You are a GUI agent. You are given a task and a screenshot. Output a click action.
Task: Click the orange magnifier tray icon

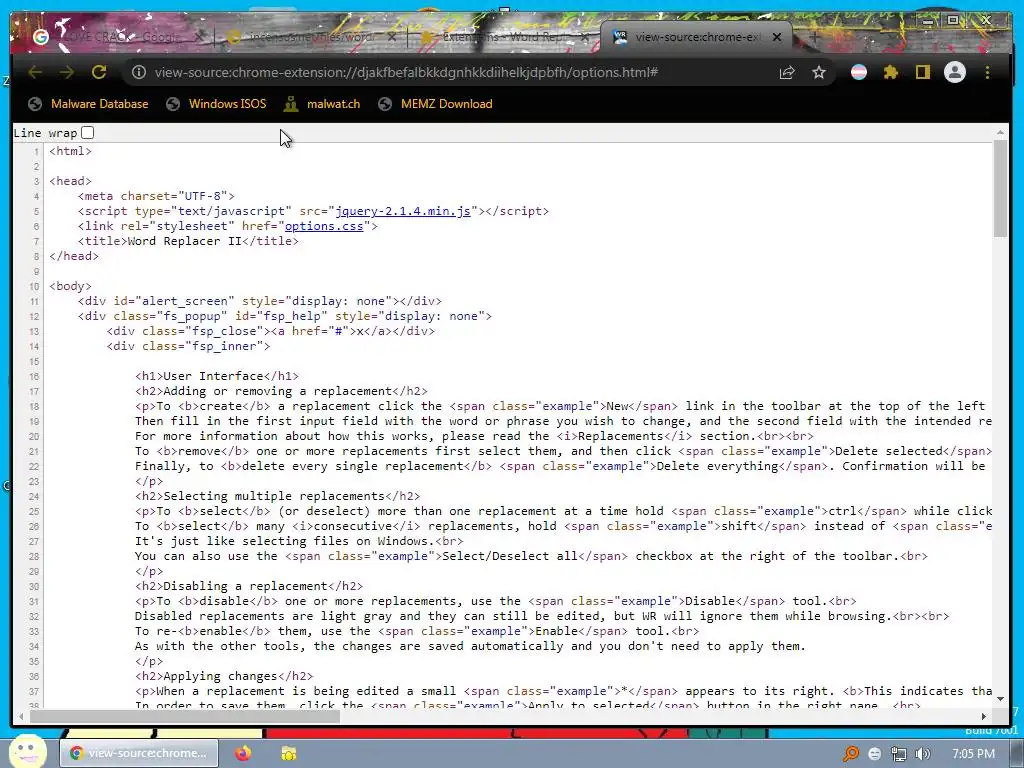tap(850, 754)
